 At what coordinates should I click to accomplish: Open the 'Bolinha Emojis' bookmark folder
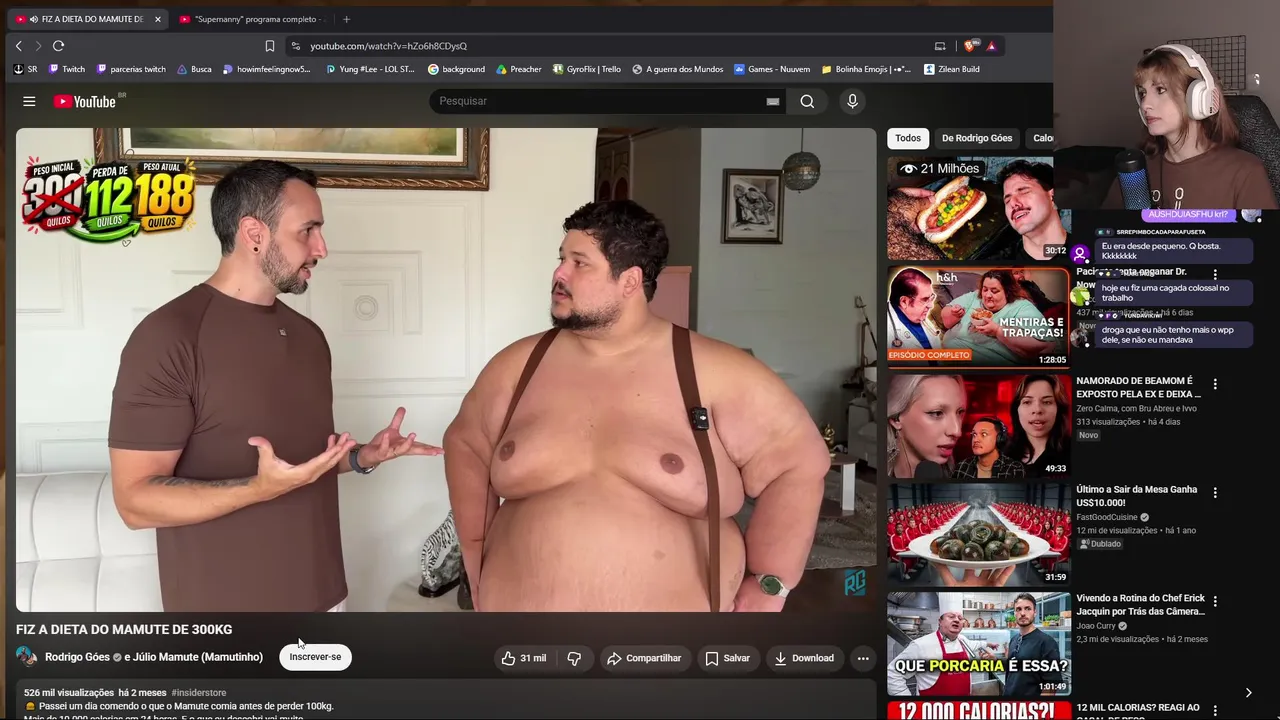click(866, 69)
